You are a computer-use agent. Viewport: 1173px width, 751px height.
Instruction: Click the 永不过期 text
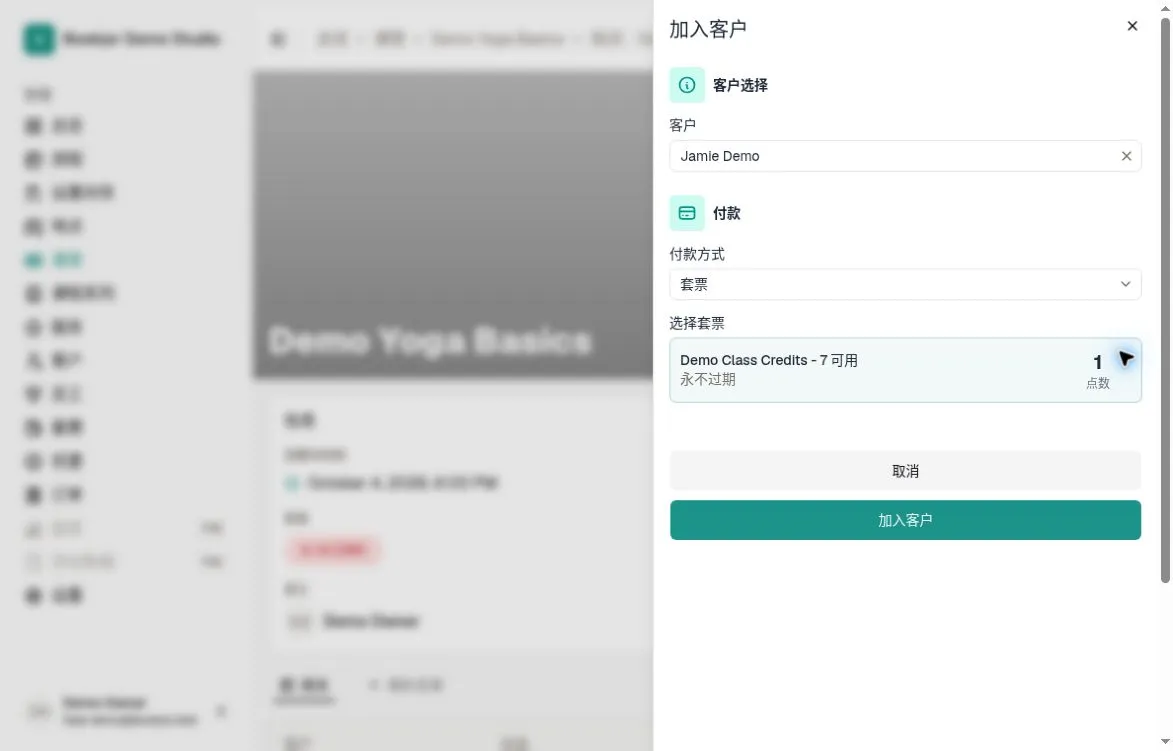708,380
